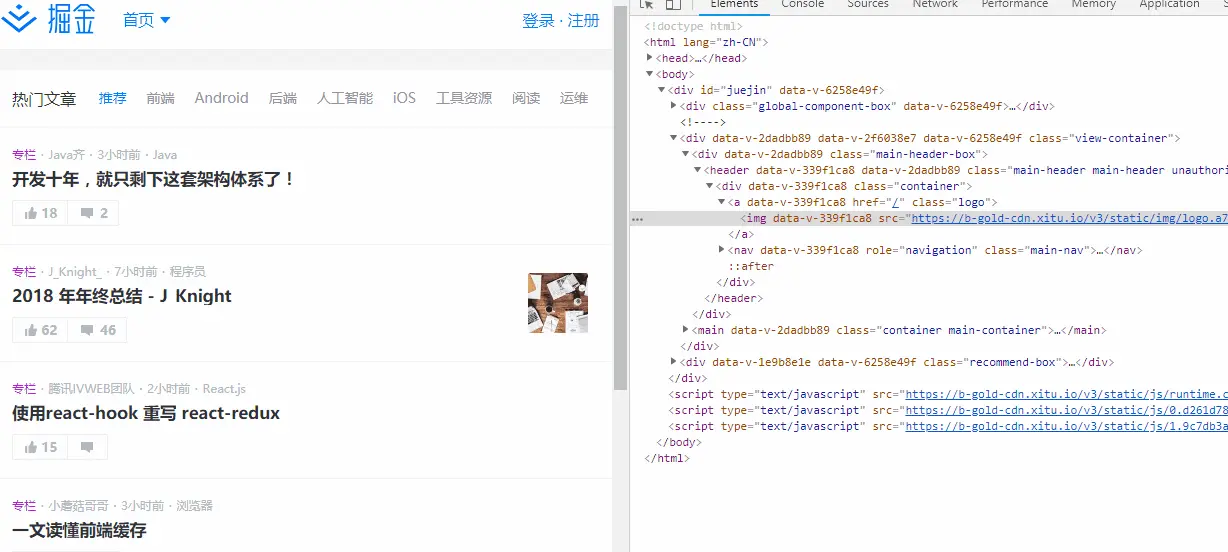Click author J_Knight_ in article meta
The height and width of the screenshot is (552, 1228).
point(75,272)
